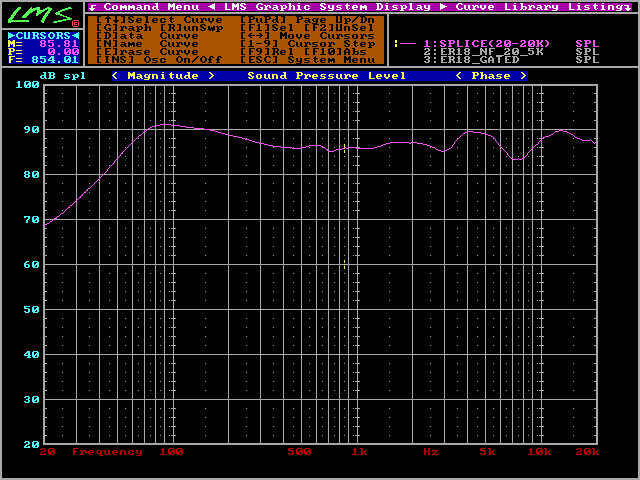Click the 90 dB axis label
Image resolution: width=640 pixels, height=480 pixels.
[x=31, y=130]
